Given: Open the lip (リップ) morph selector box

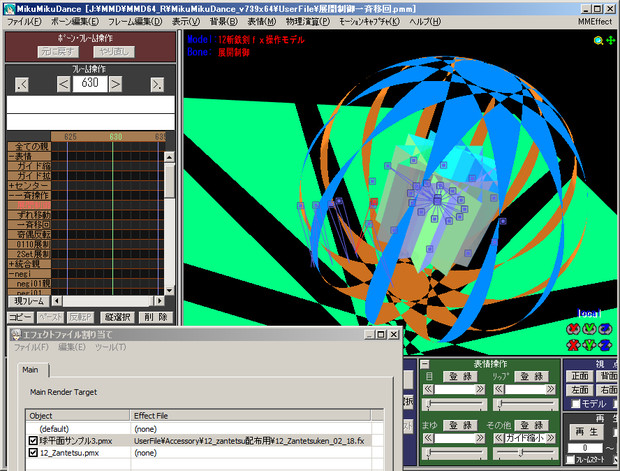Looking at the screenshot, I should click(x=525, y=389).
